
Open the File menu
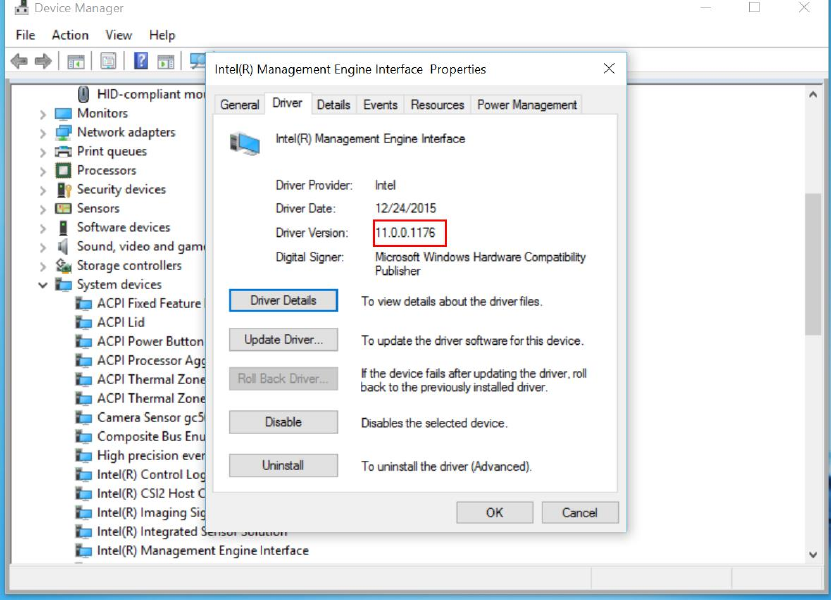coord(25,35)
